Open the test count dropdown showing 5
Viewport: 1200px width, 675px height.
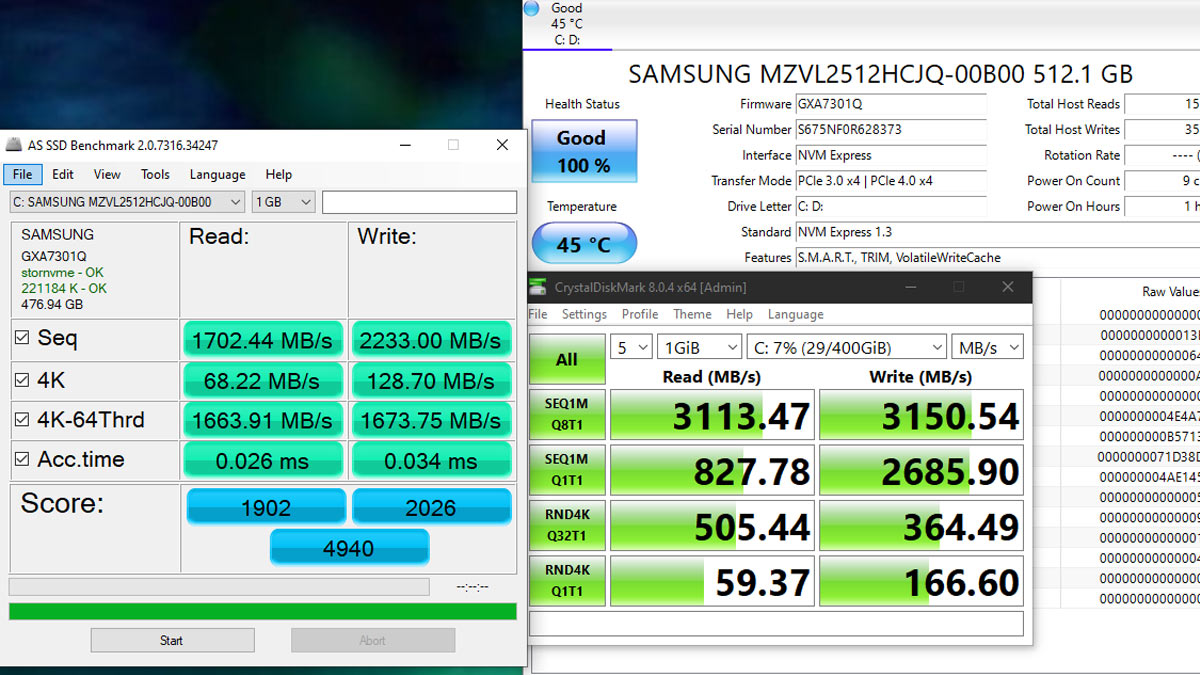(631, 348)
